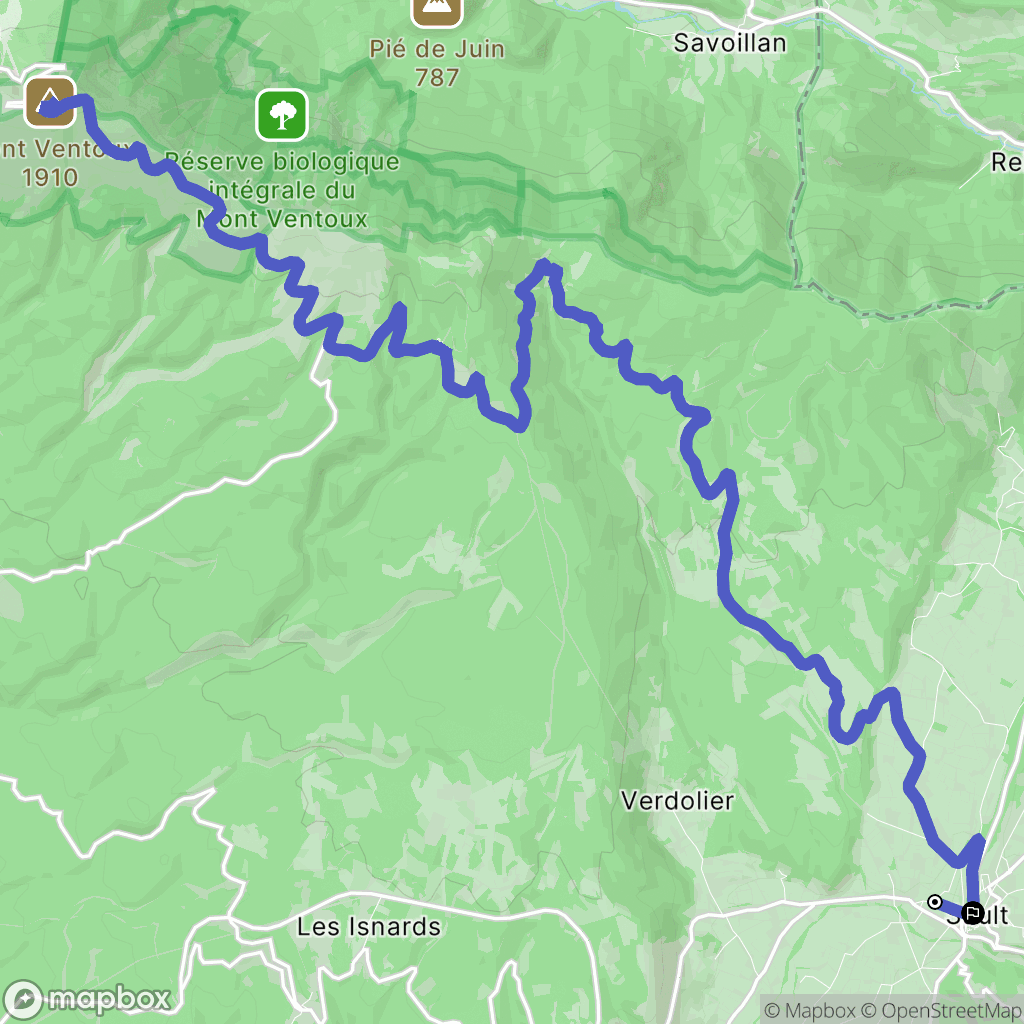
Task: Click the Mapbox logo
Action: point(86,999)
